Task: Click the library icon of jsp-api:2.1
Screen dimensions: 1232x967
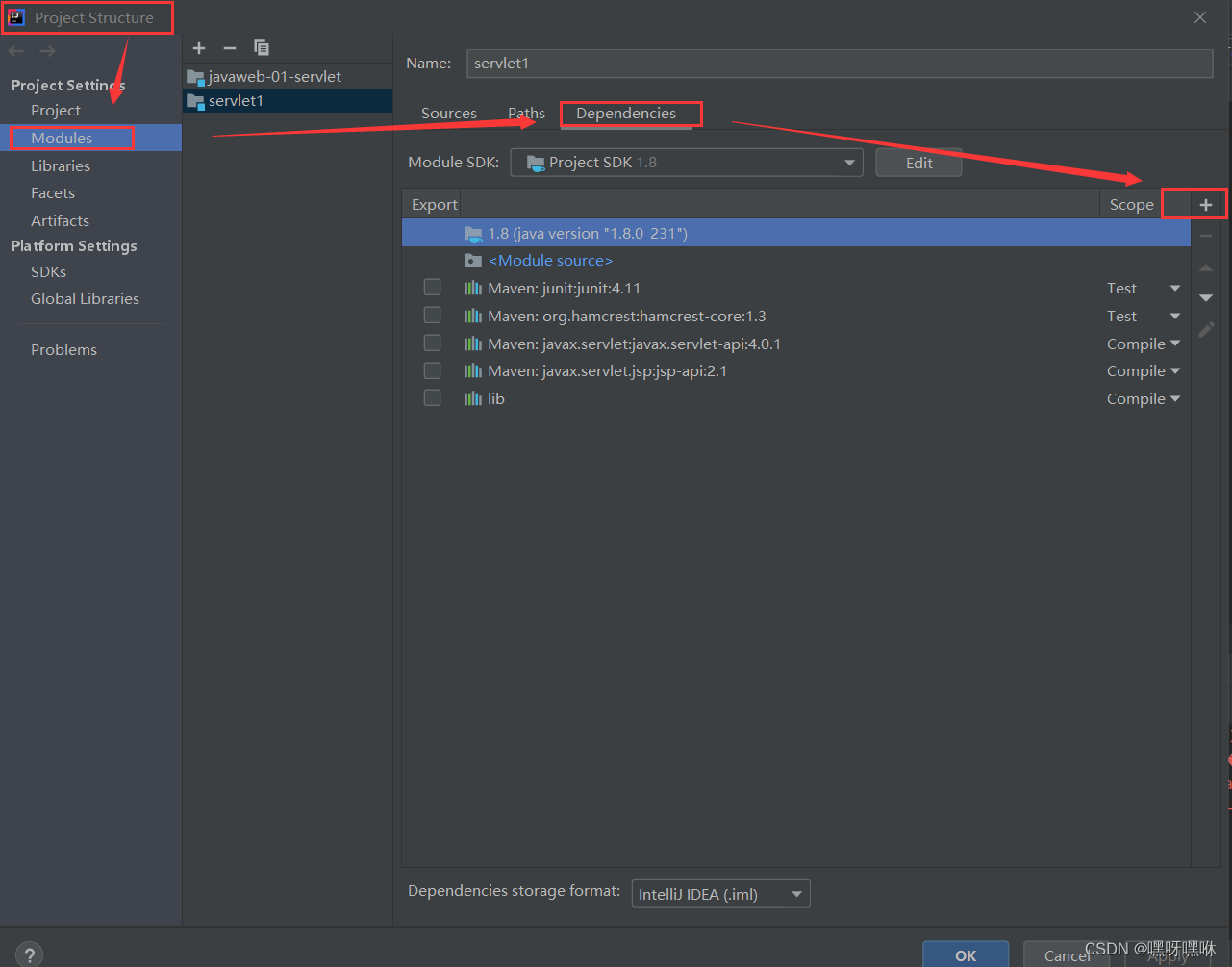Action: click(473, 370)
